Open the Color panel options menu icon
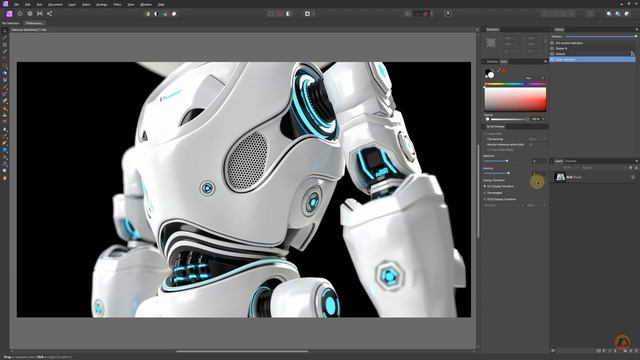640x360 pixels. 545,61
